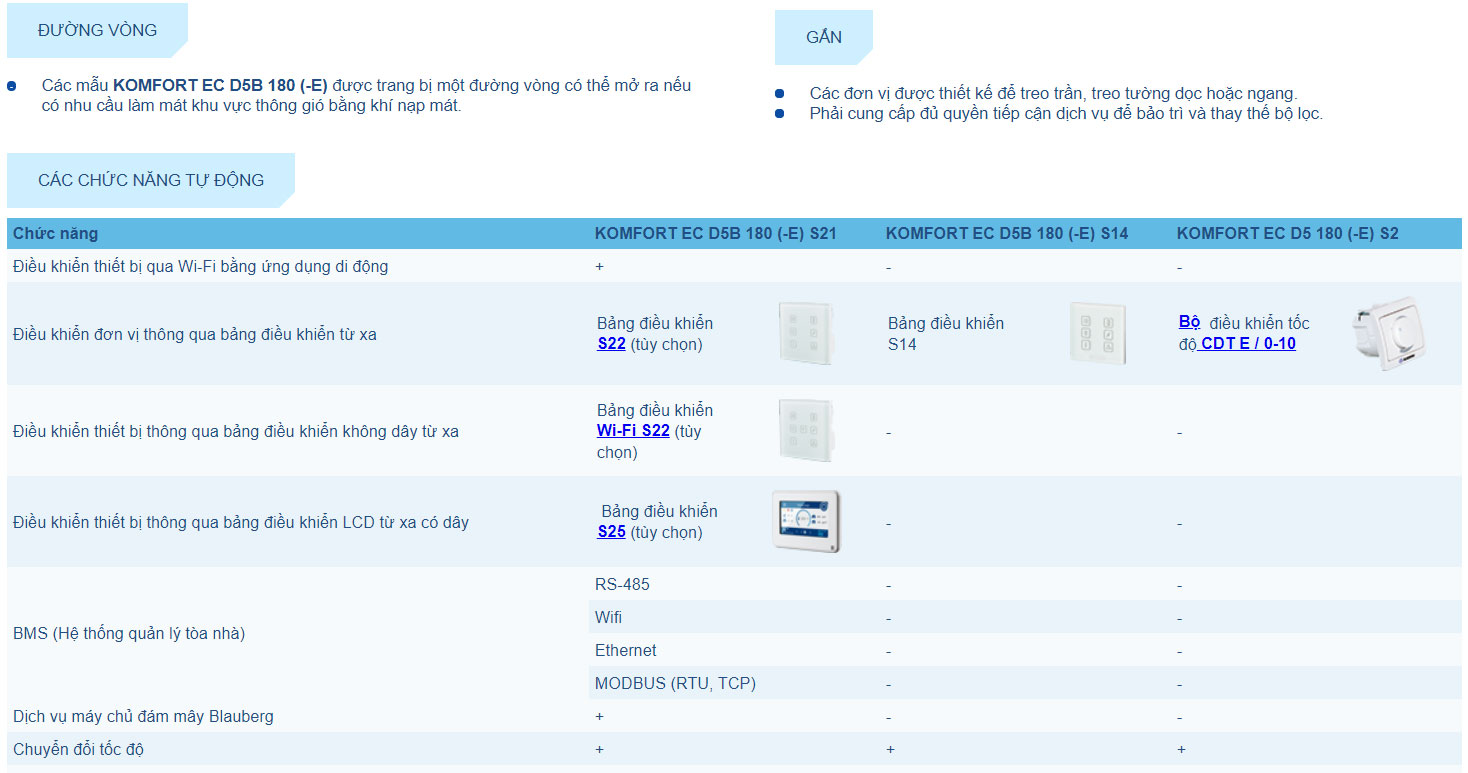
Task: Open the CDT E / 0-10 link
Action: click(1247, 344)
